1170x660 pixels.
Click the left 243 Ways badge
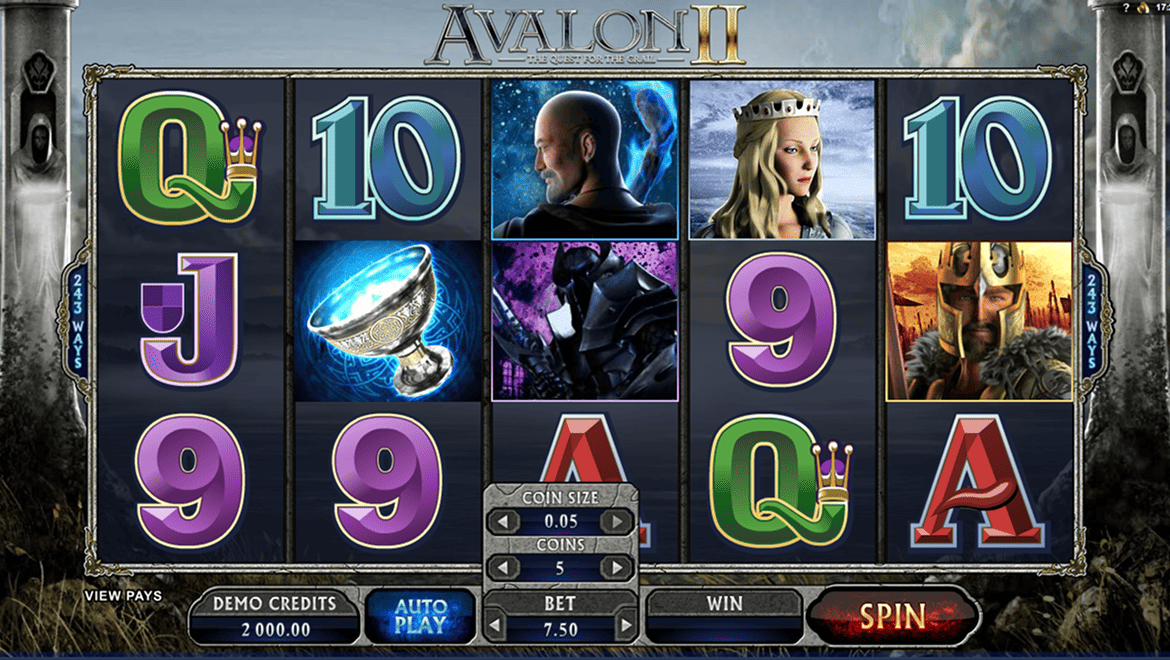coord(77,321)
